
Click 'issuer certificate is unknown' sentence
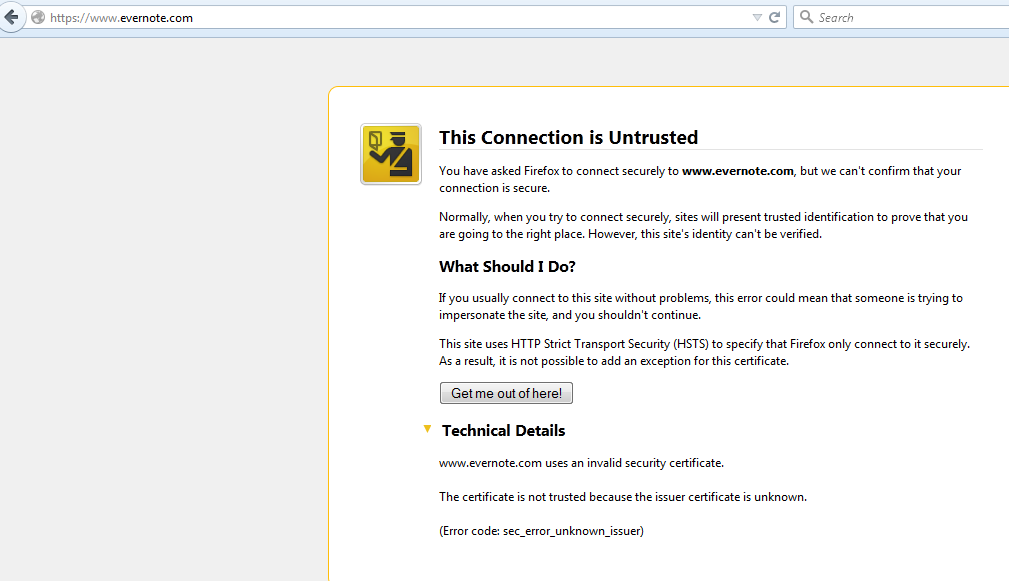click(x=623, y=497)
